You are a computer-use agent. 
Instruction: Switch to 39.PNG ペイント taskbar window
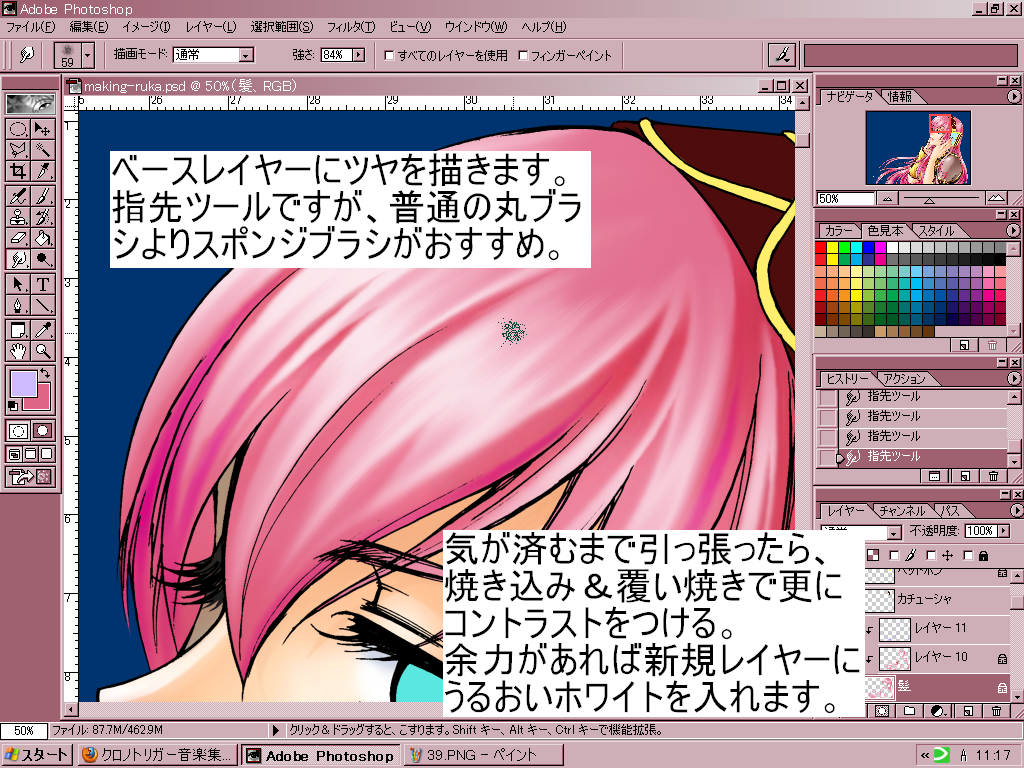coord(482,755)
